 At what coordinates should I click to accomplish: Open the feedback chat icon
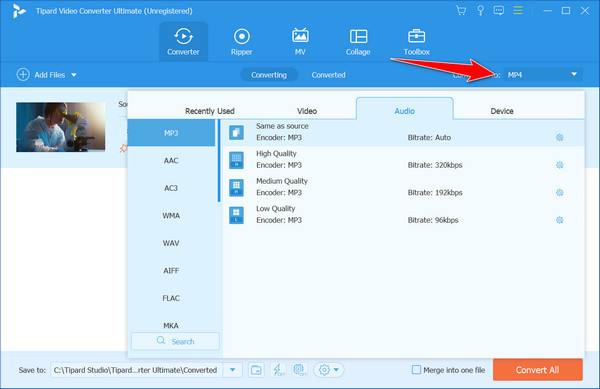click(x=499, y=10)
